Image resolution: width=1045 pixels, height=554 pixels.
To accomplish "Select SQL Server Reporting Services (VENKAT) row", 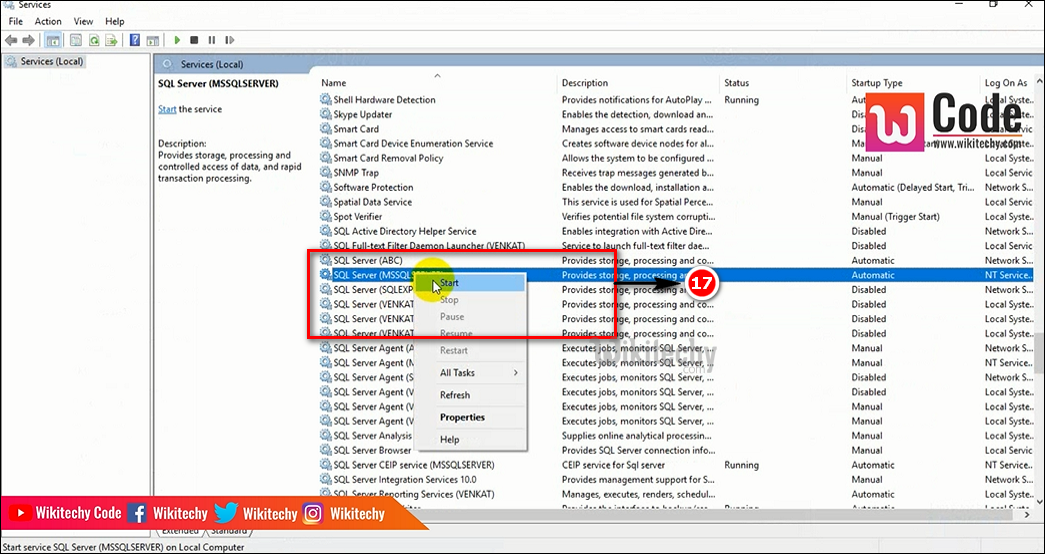I will [x=676, y=494].
